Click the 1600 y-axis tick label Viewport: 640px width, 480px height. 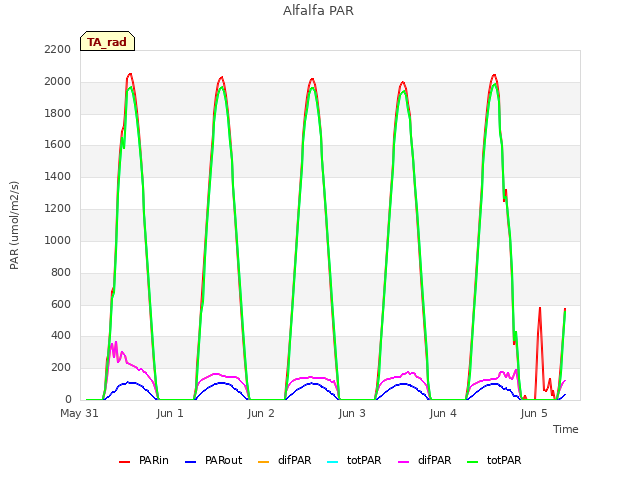click(x=58, y=144)
